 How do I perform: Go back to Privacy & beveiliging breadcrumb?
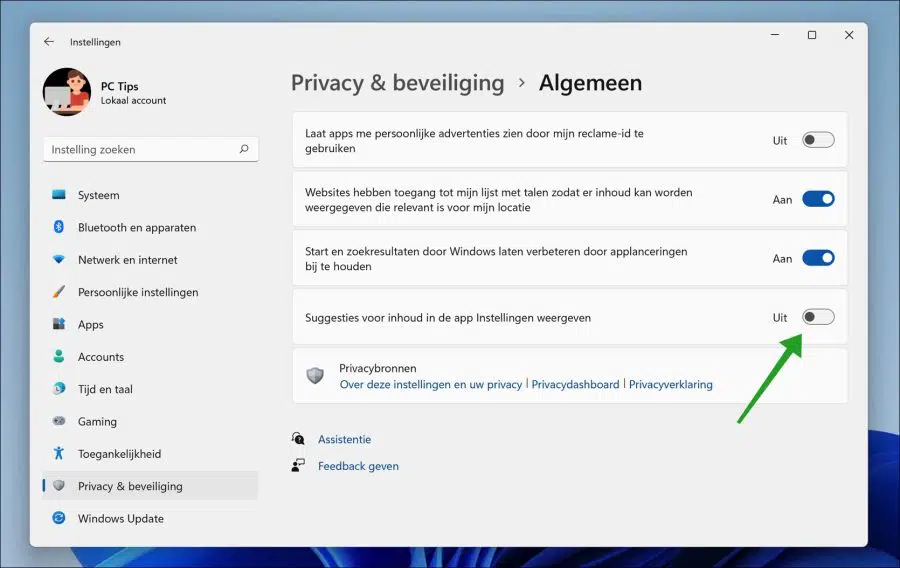[397, 83]
